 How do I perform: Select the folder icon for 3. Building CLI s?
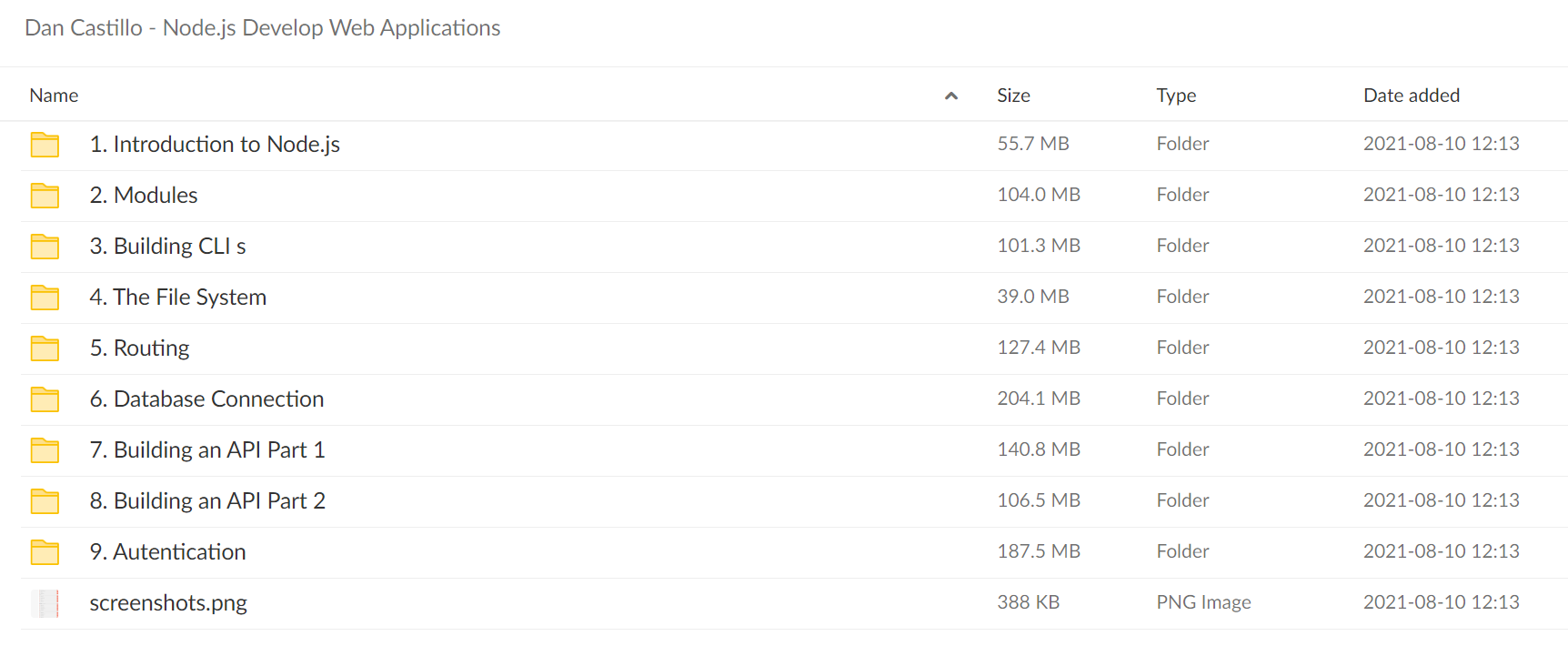(45, 247)
